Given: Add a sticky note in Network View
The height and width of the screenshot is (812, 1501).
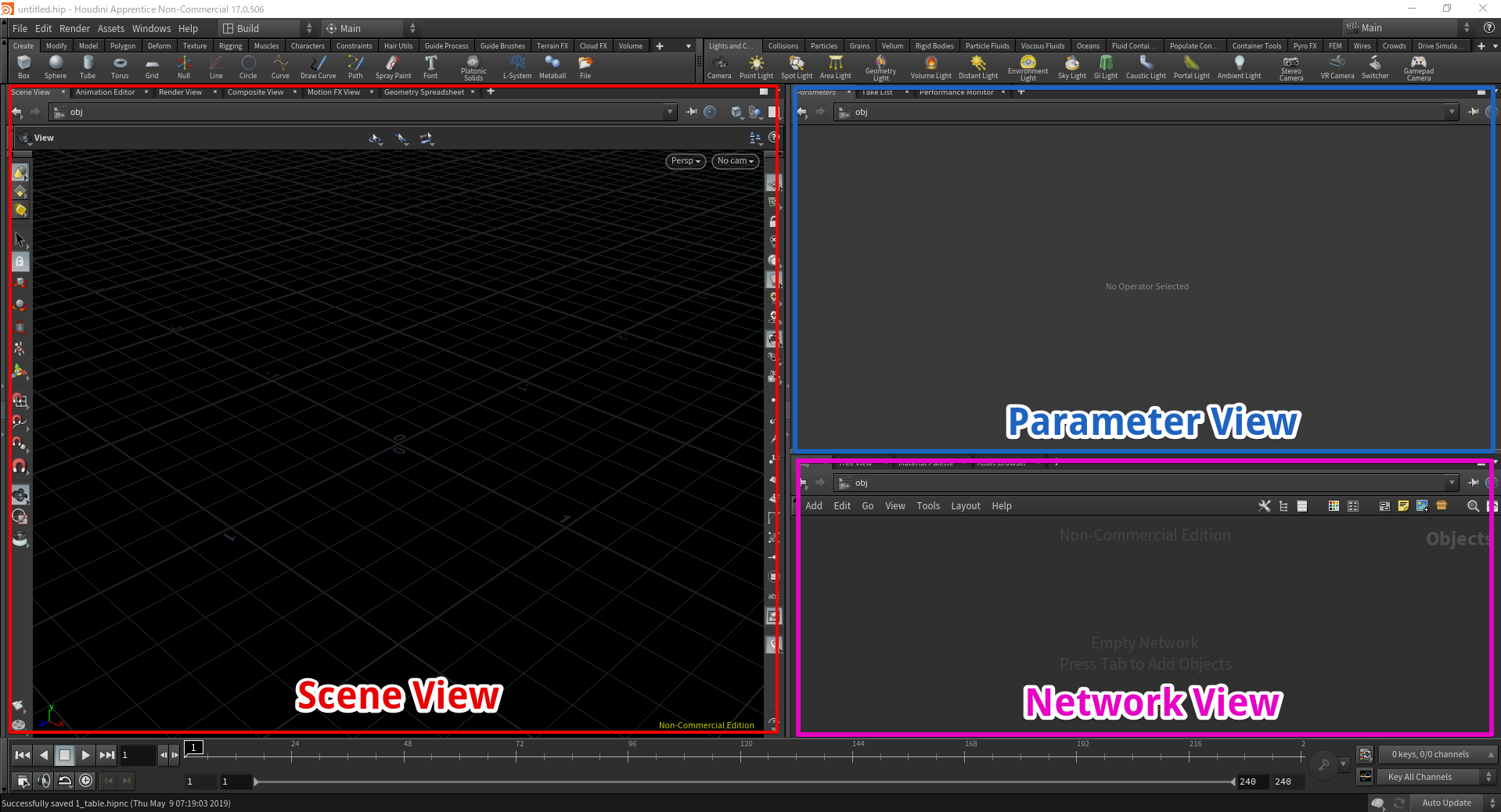Looking at the screenshot, I should 1403,506.
